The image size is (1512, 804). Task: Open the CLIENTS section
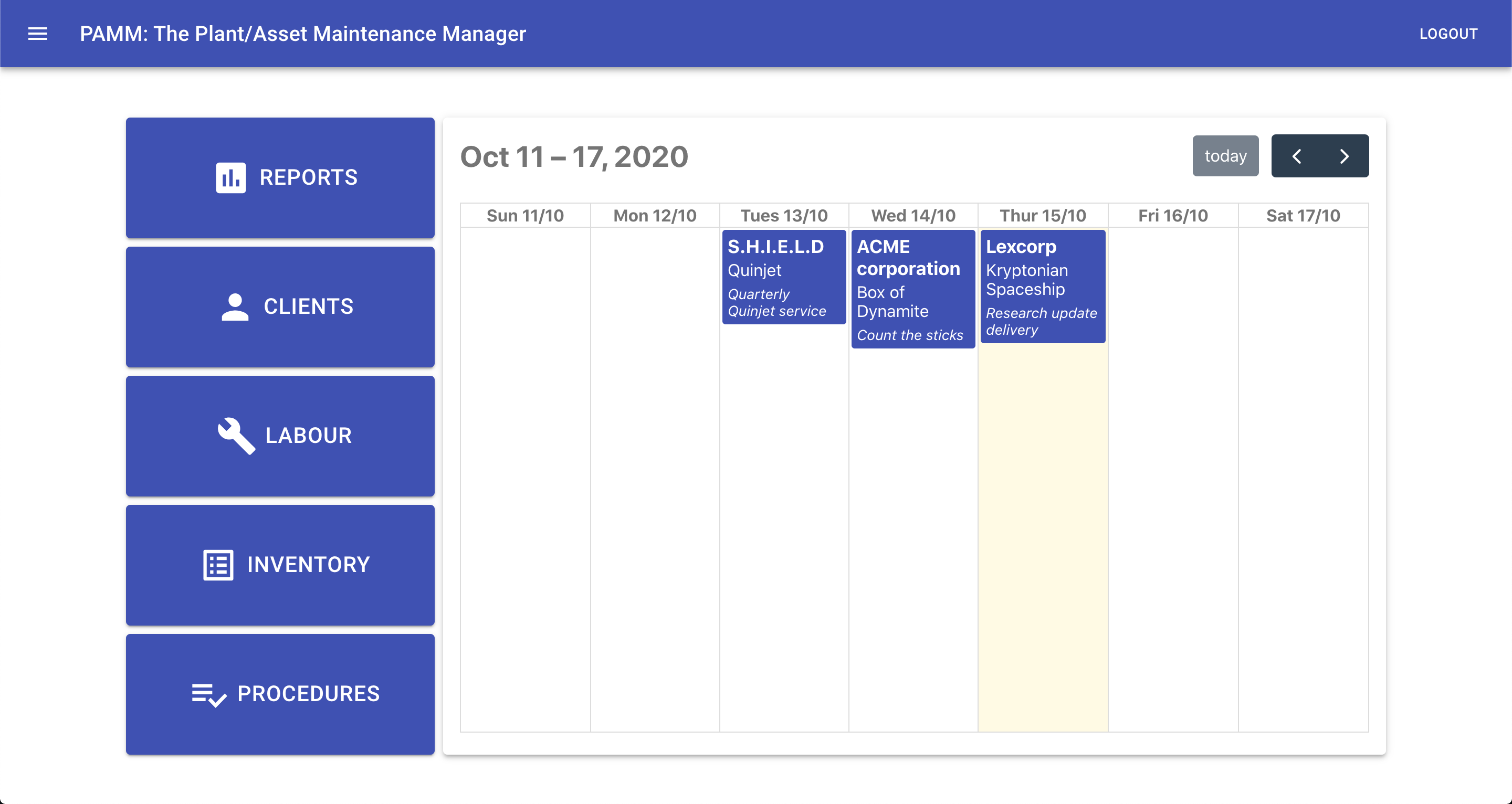pyautogui.click(x=280, y=307)
